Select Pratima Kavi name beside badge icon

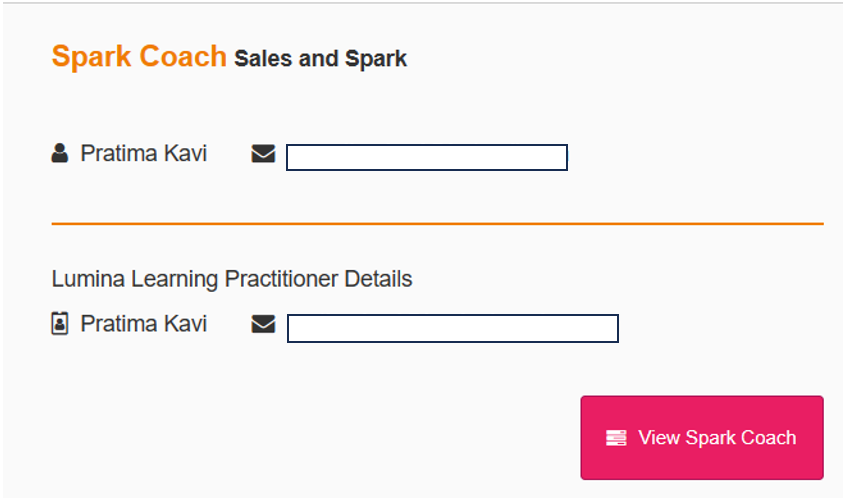pyautogui.click(x=144, y=324)
